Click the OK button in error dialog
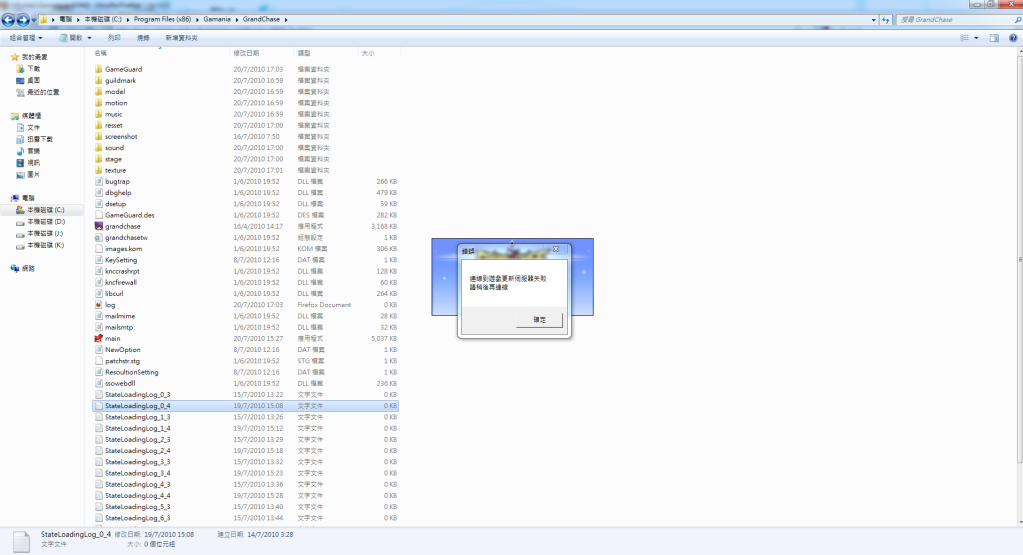The image size is (1023, 555). pyautogui.click(x=539, y=320)
